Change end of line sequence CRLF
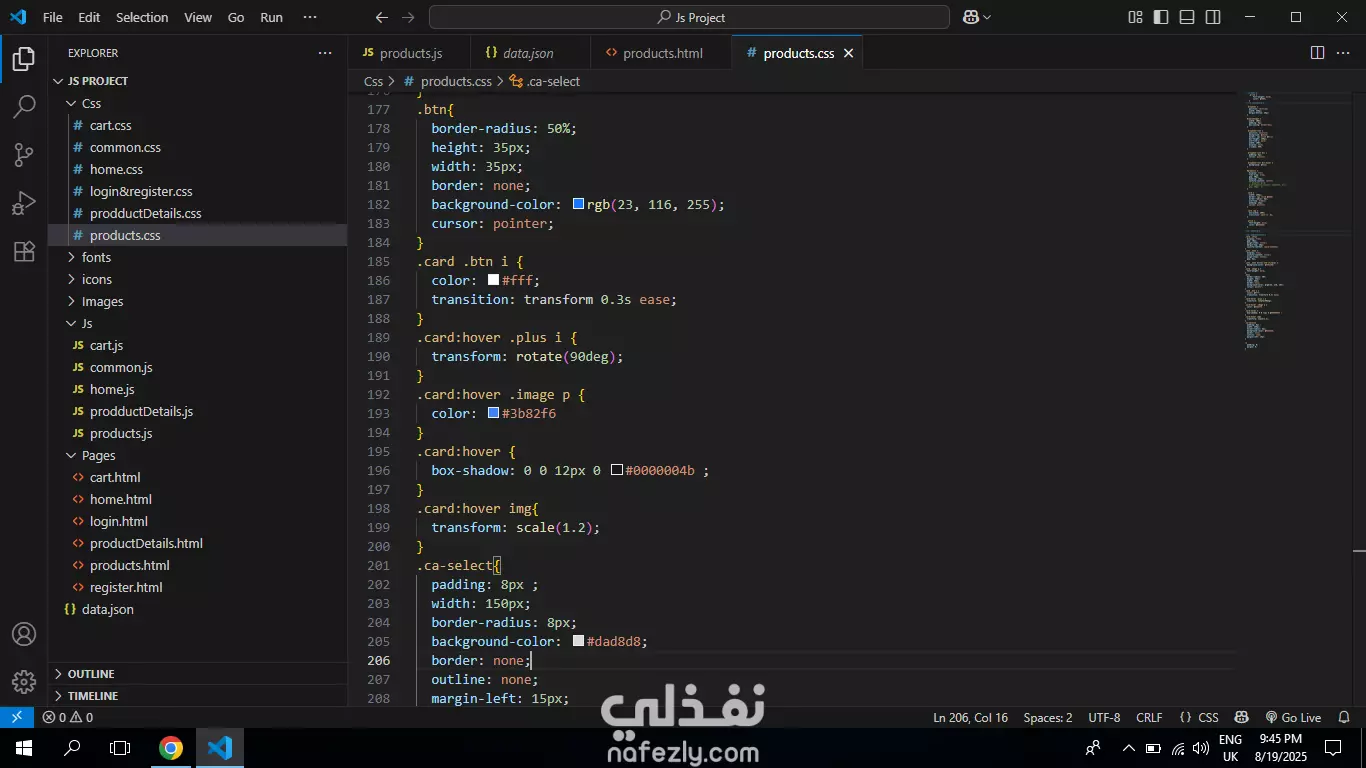This screenshot has height=768, width=1366. (x=1149, y=717)
